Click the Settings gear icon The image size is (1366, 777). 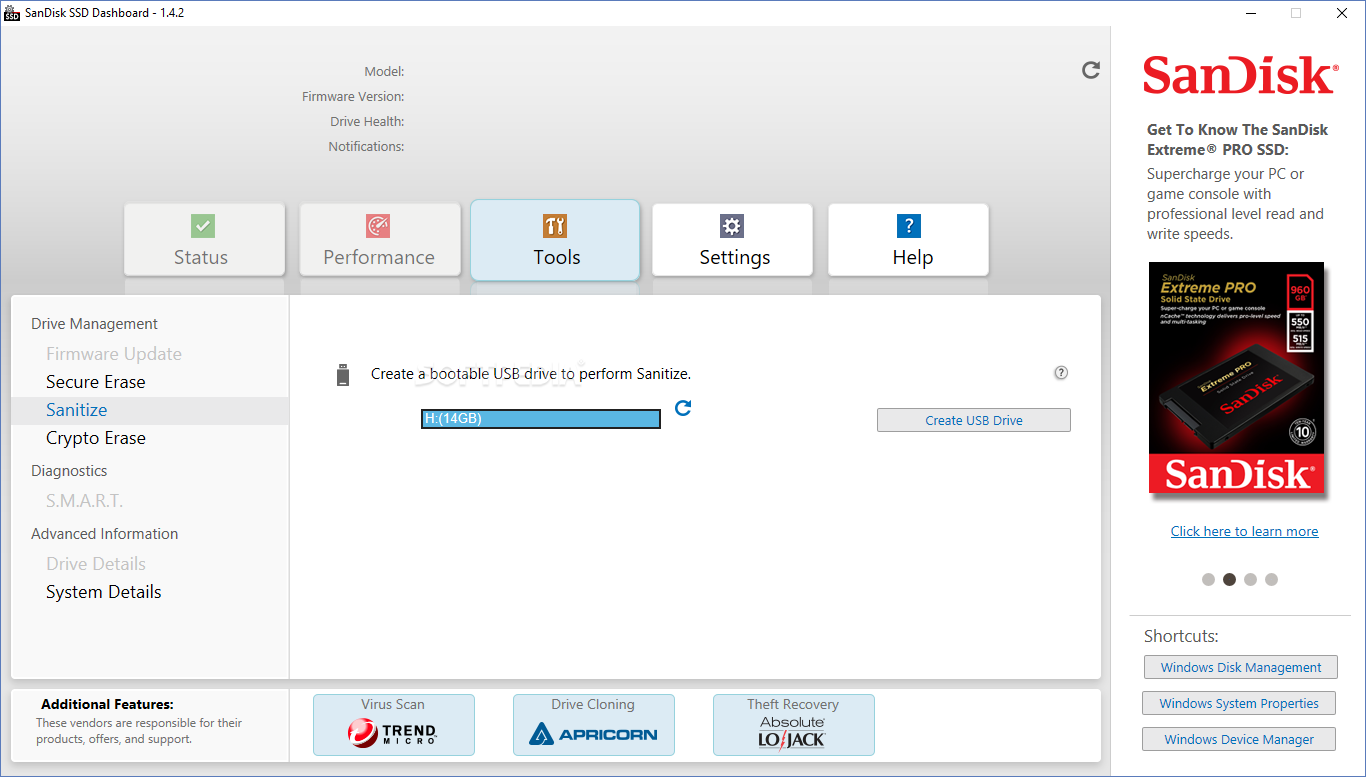tap(732, 225)
